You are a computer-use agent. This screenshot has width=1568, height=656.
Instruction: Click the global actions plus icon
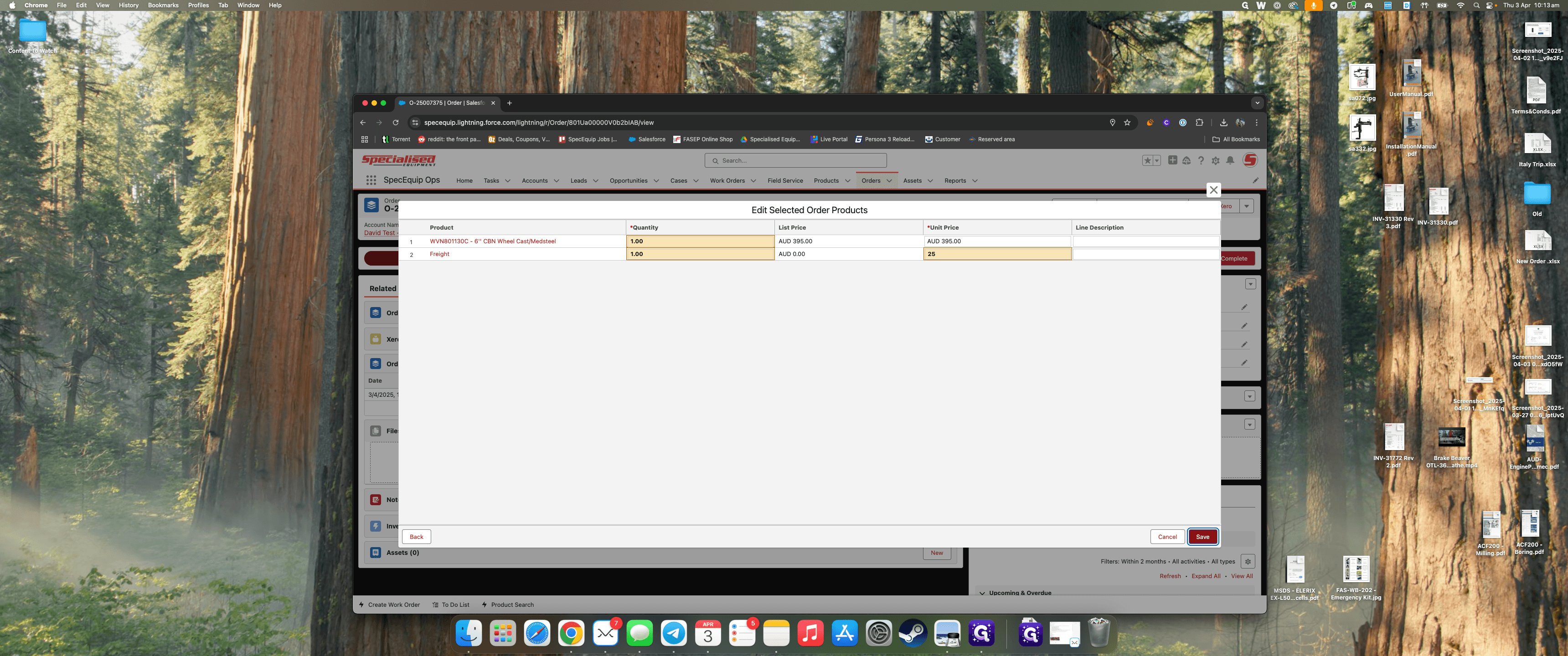tap(1172, 160)
